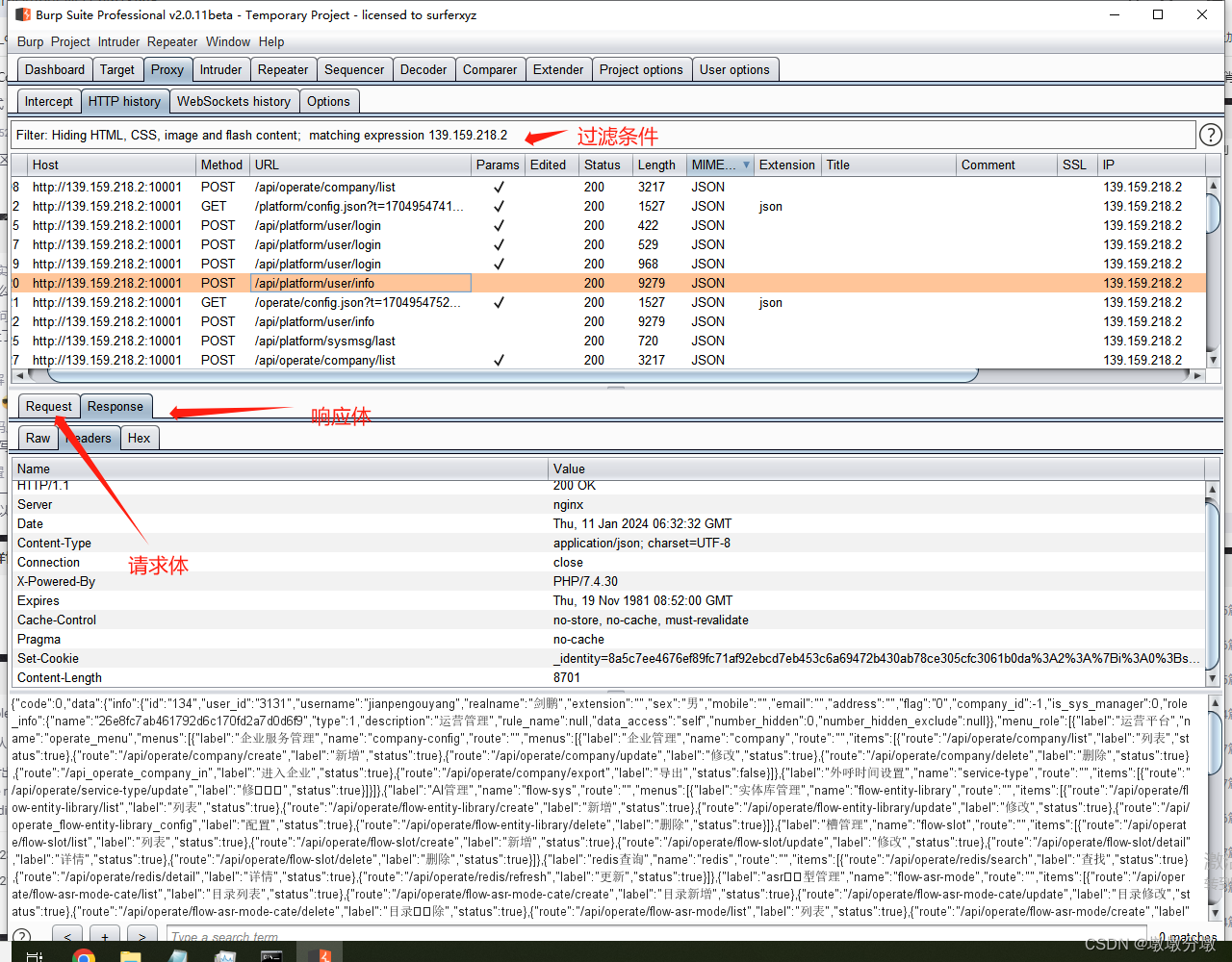This screenshot has height=962, width=1232.
Task: Show the Request tab
Action: 49,406
